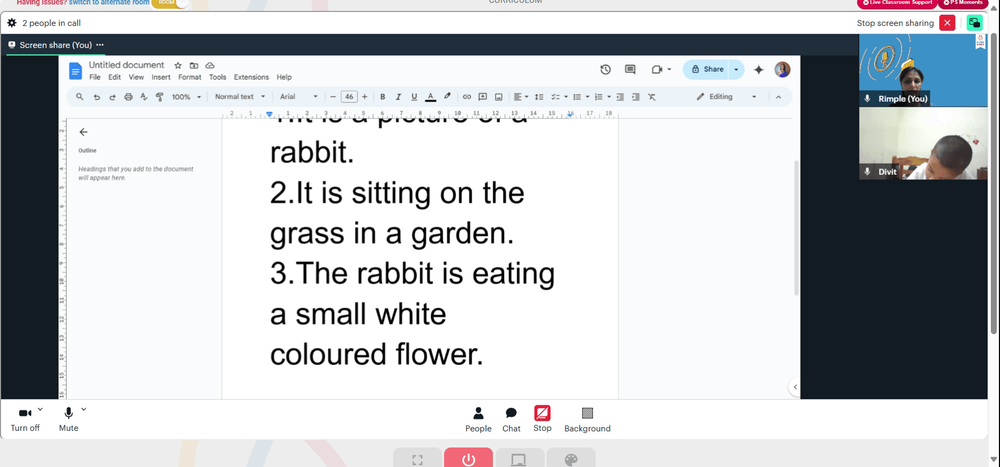Click the highlight color pen icon
Viewport: 1000px width, 467px height.
coord(447,97)
